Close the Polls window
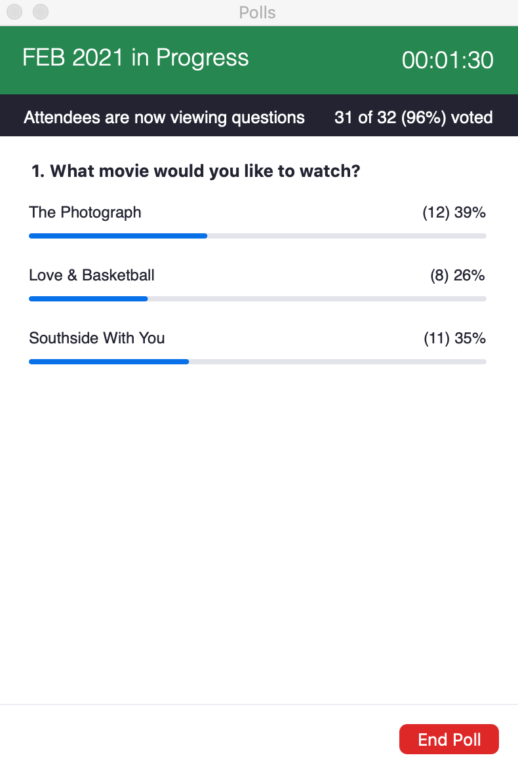This screenshot has width=518, height=768. click(15, 11)
